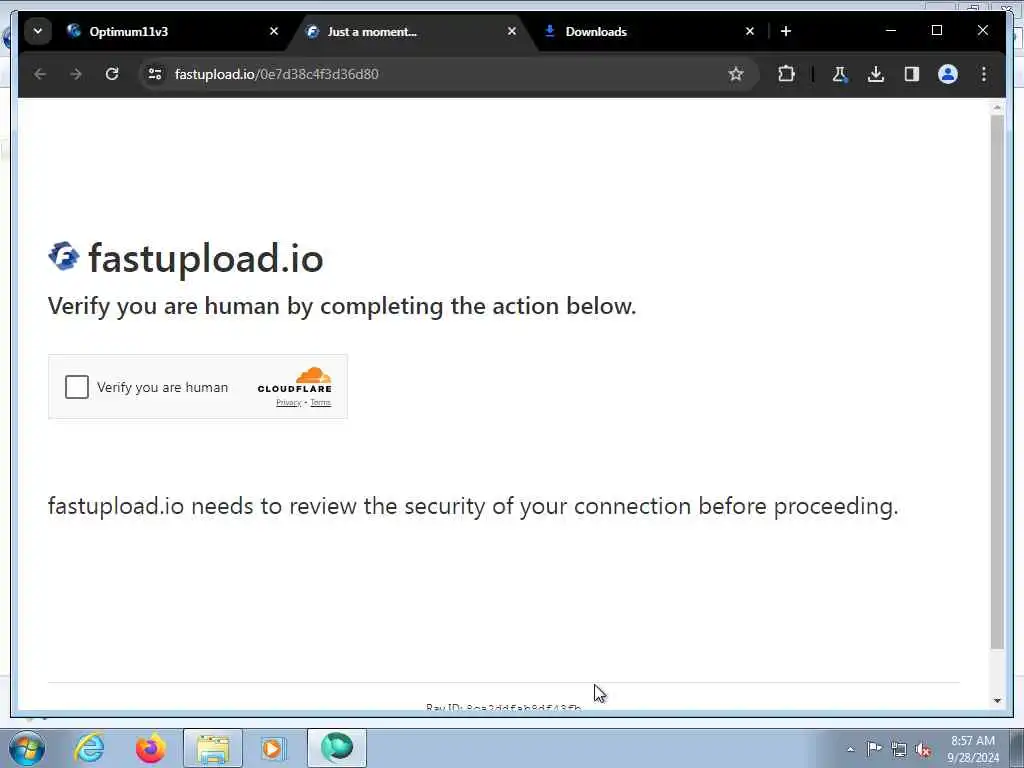Close the Optimum11v3 tab
This screenshot has width=1024, height=768.
point(274,31)
